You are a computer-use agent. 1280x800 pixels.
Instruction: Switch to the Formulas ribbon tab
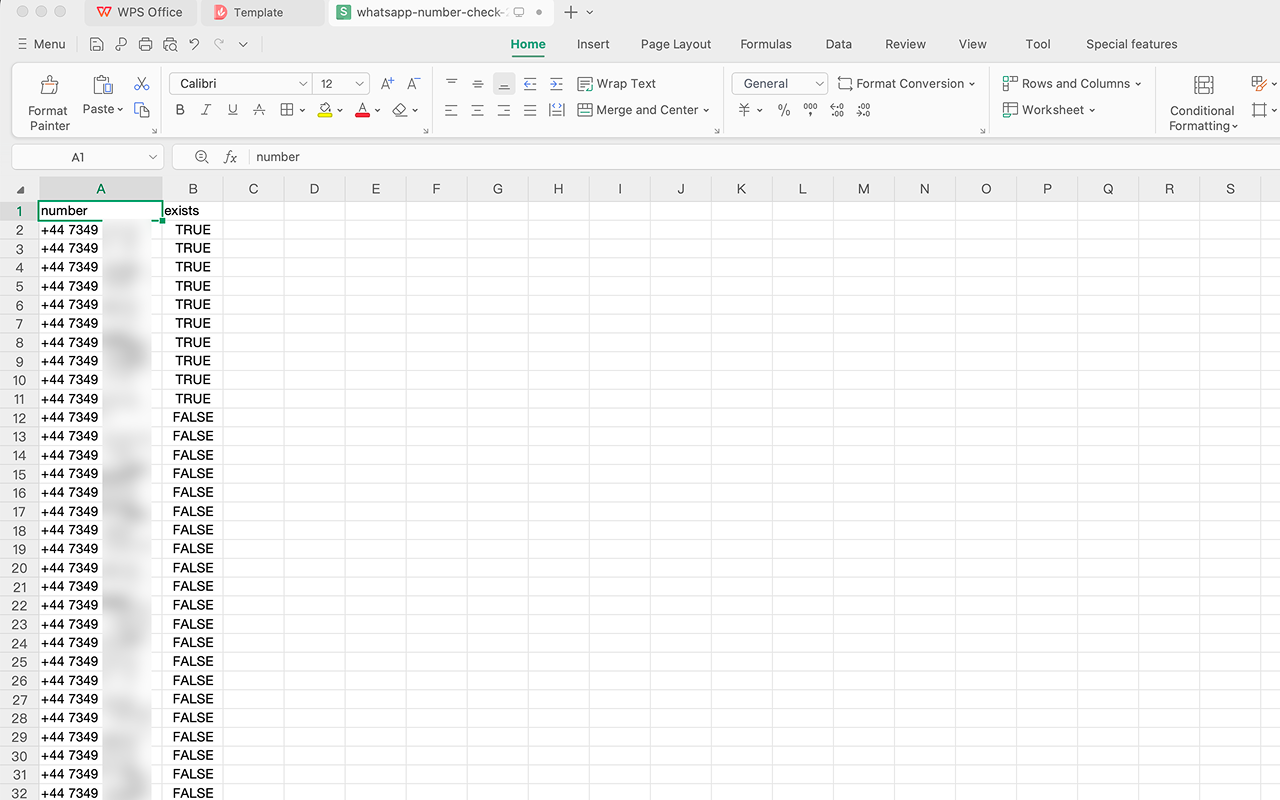click(x=765, y=44)
